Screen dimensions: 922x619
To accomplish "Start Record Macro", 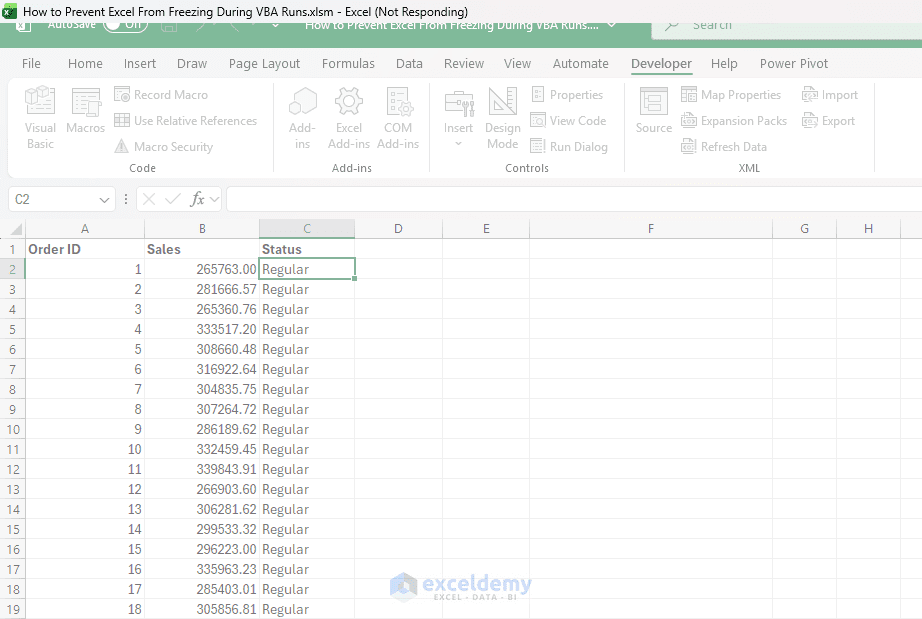I will pos(161,95).
